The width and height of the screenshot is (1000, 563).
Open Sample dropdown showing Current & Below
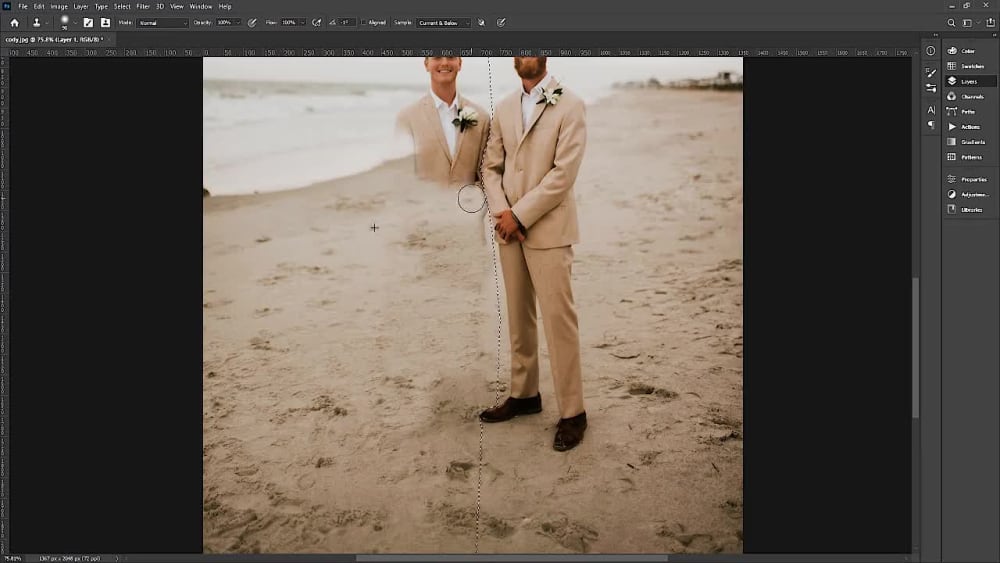[x=443, y=23]
